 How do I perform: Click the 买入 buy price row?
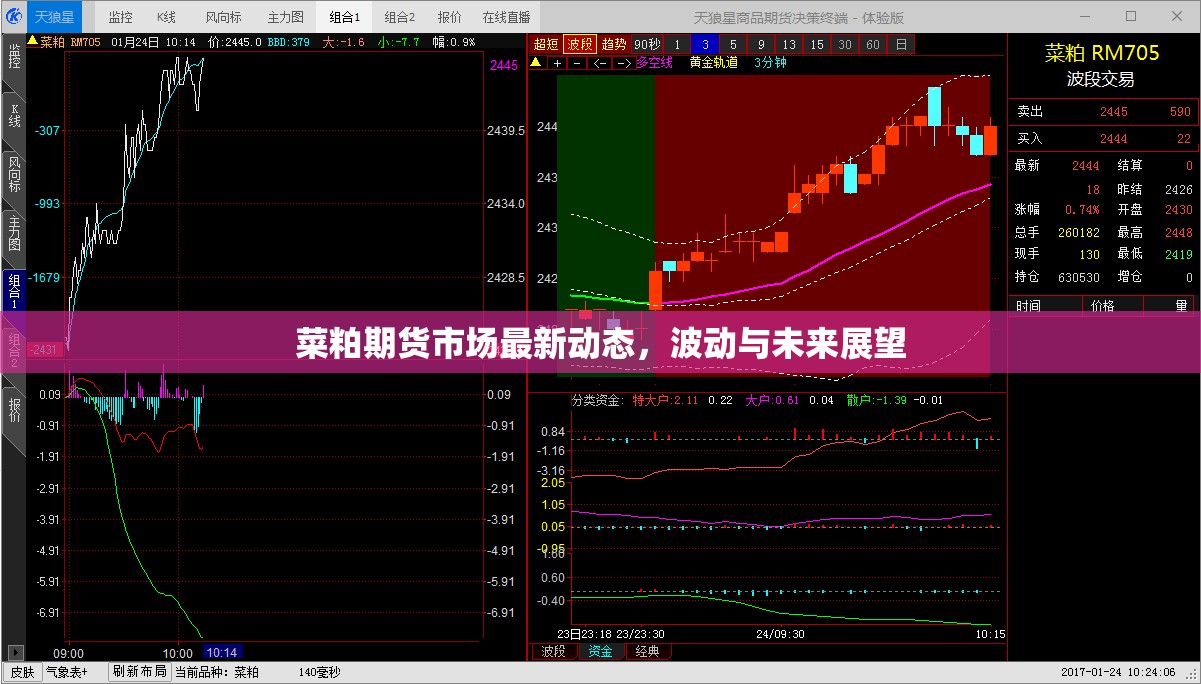[1104, 139]
